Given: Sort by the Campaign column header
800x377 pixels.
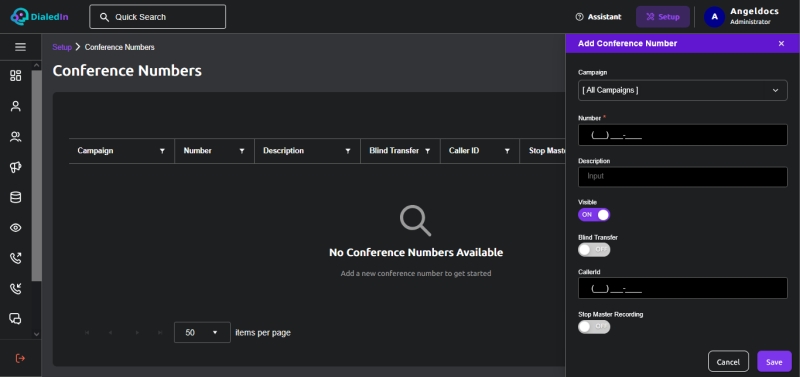Looking at the screenshot, I should pos(95,151).
